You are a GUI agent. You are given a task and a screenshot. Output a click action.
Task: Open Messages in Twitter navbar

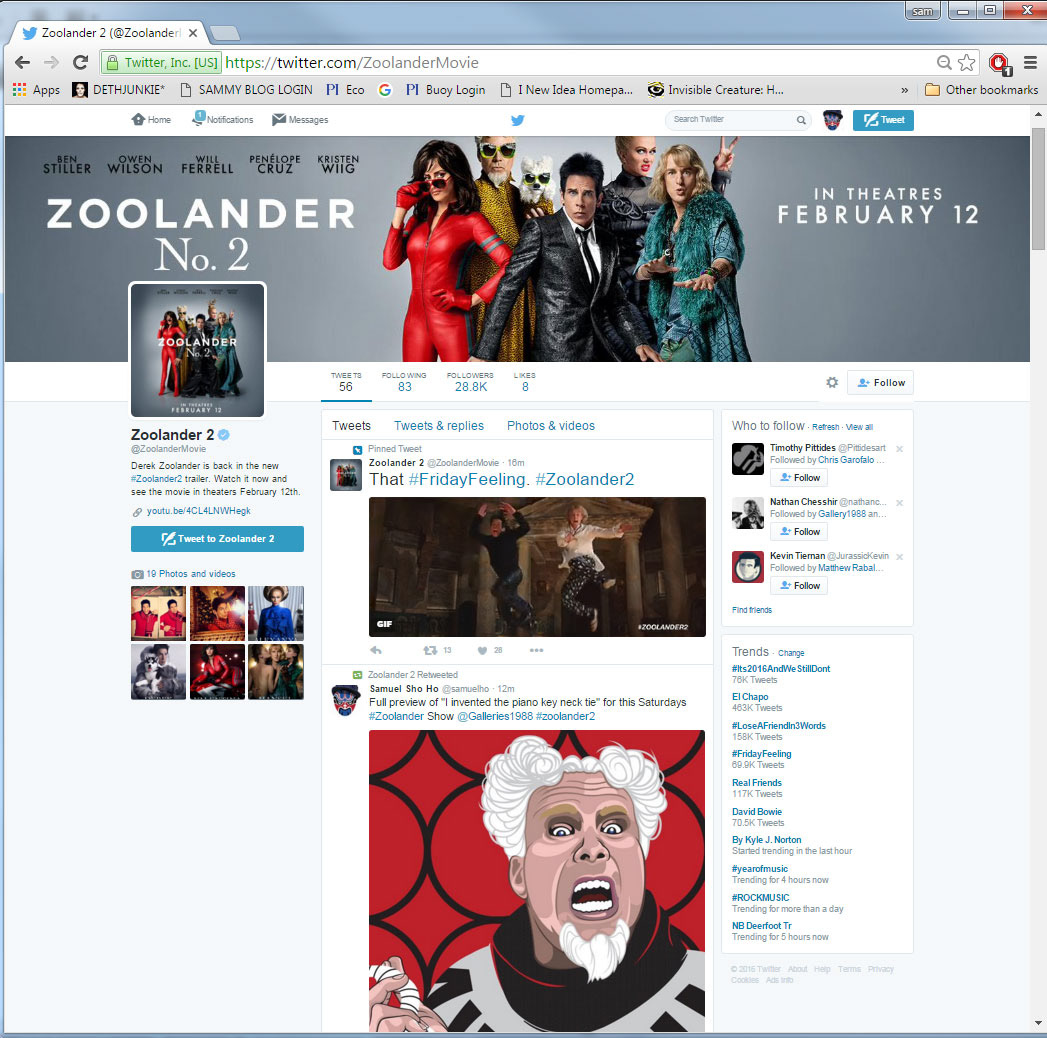[x=300, y=119]
